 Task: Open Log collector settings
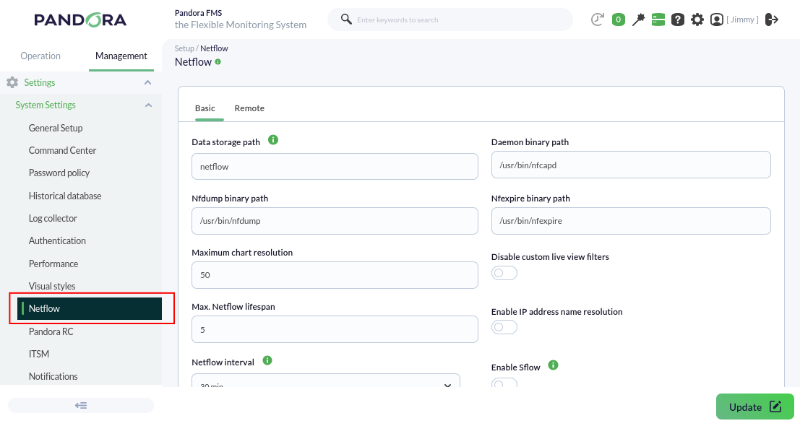[53, 218]
